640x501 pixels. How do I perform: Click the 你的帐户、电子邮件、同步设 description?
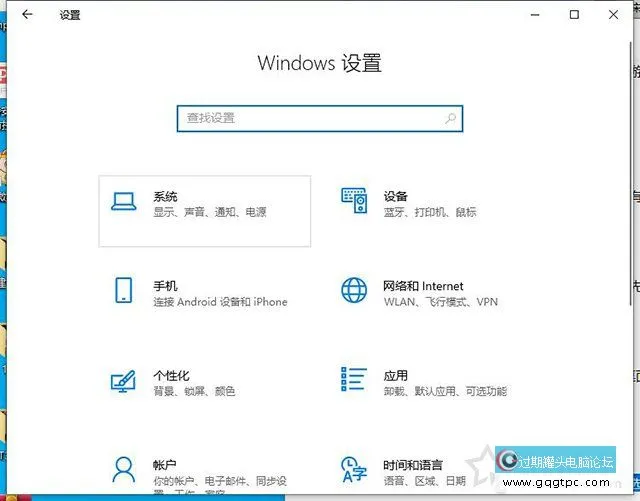(x=220, y=481)
